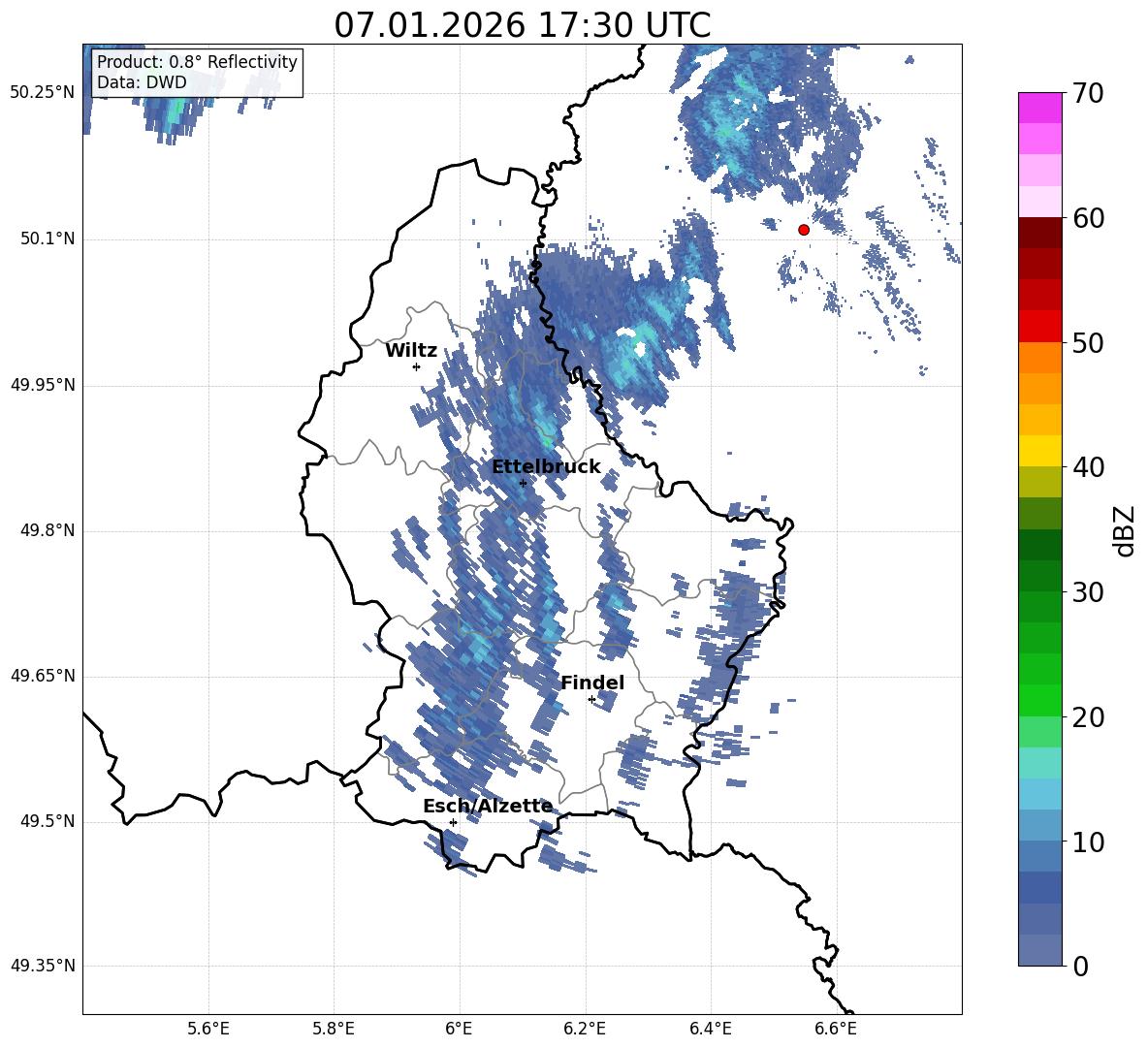
Task: Click the 5.6°E longitude label
Action: click(x=208, y=1029)
